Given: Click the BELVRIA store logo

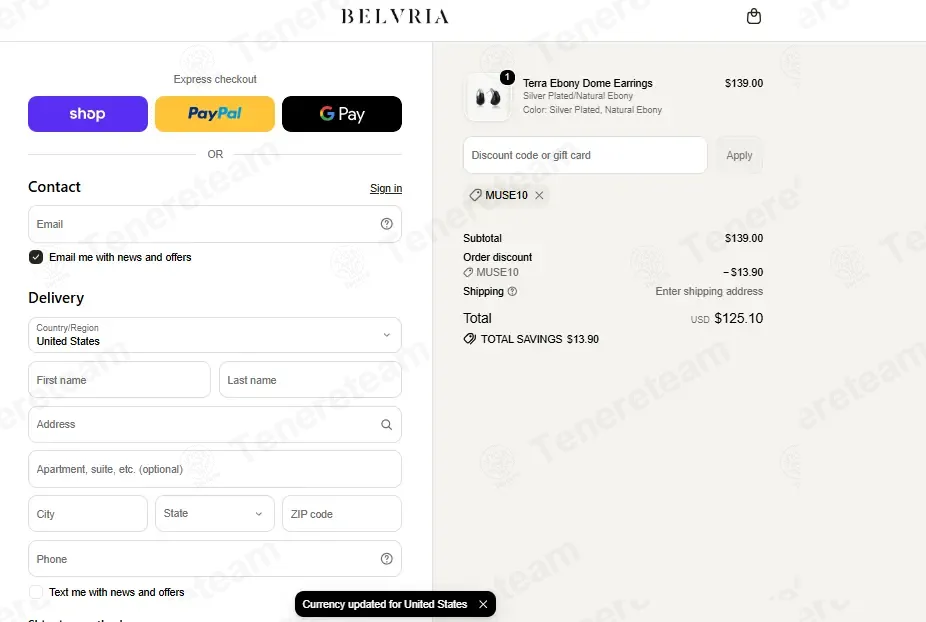Looking at the screenshot, I should tap(395, 17).
